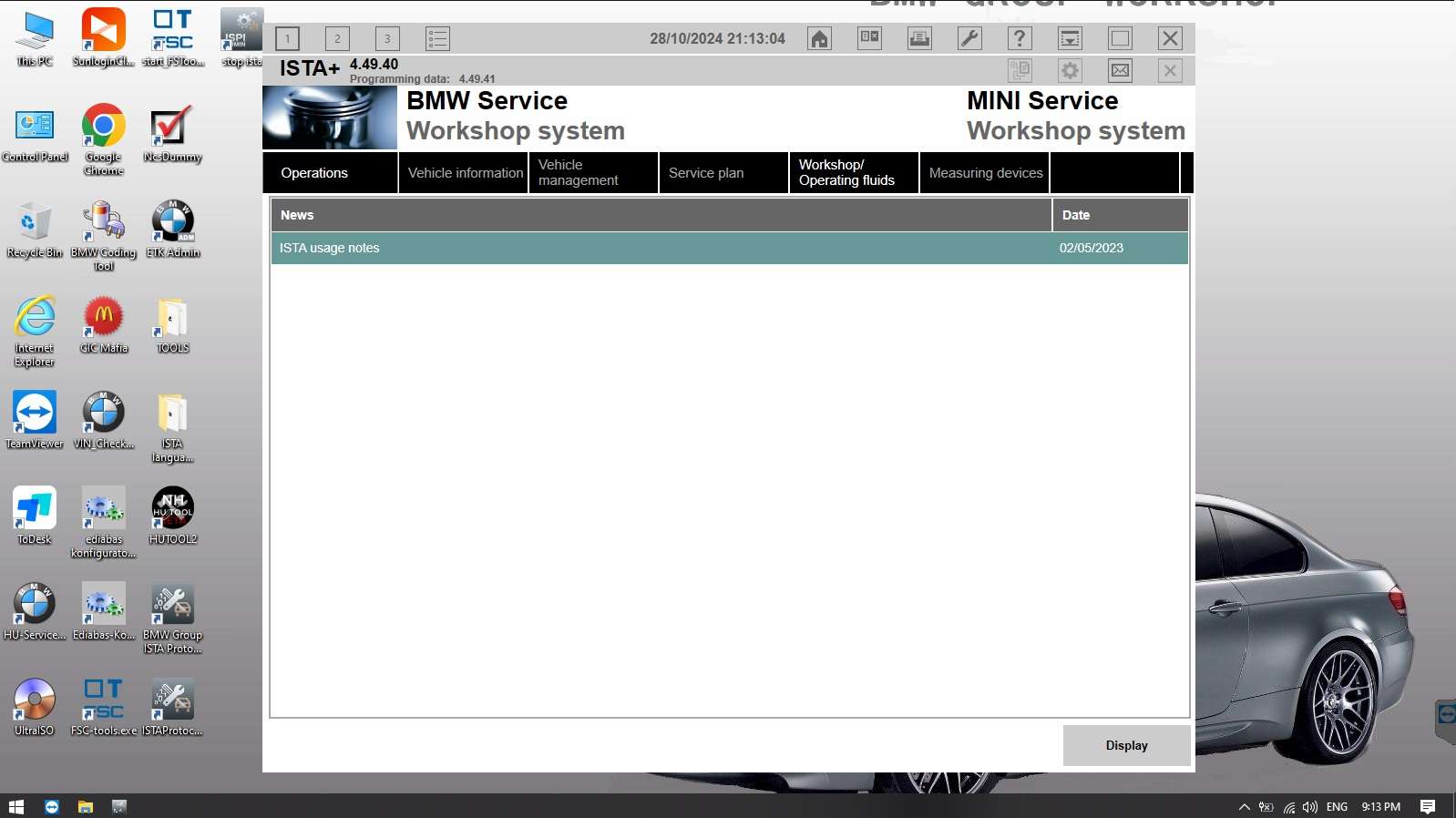Open ToDesk desktop shortcut
The width and height of the screenshot is (1456, 818).
coord(35,516)
